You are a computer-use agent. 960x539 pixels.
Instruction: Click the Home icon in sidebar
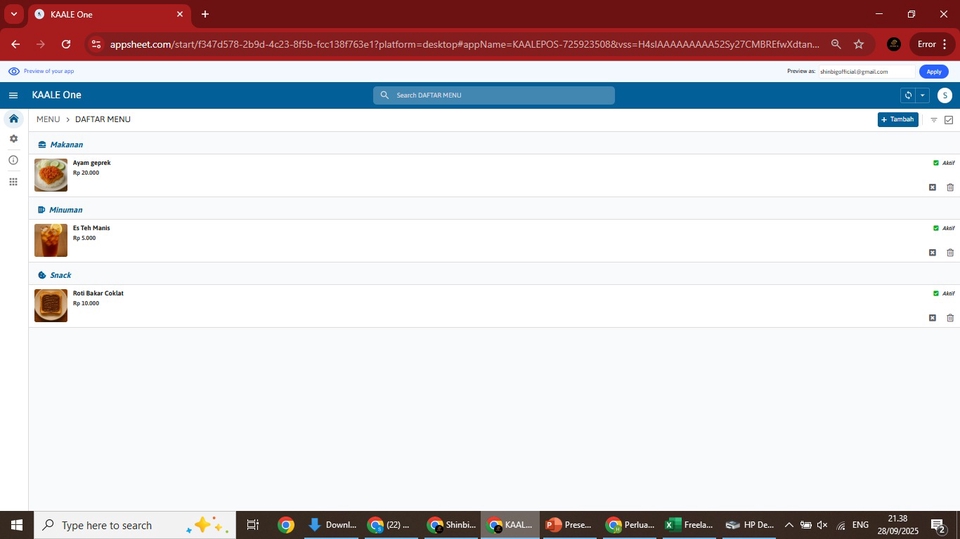pyautogui.click(x=13, y=118)
